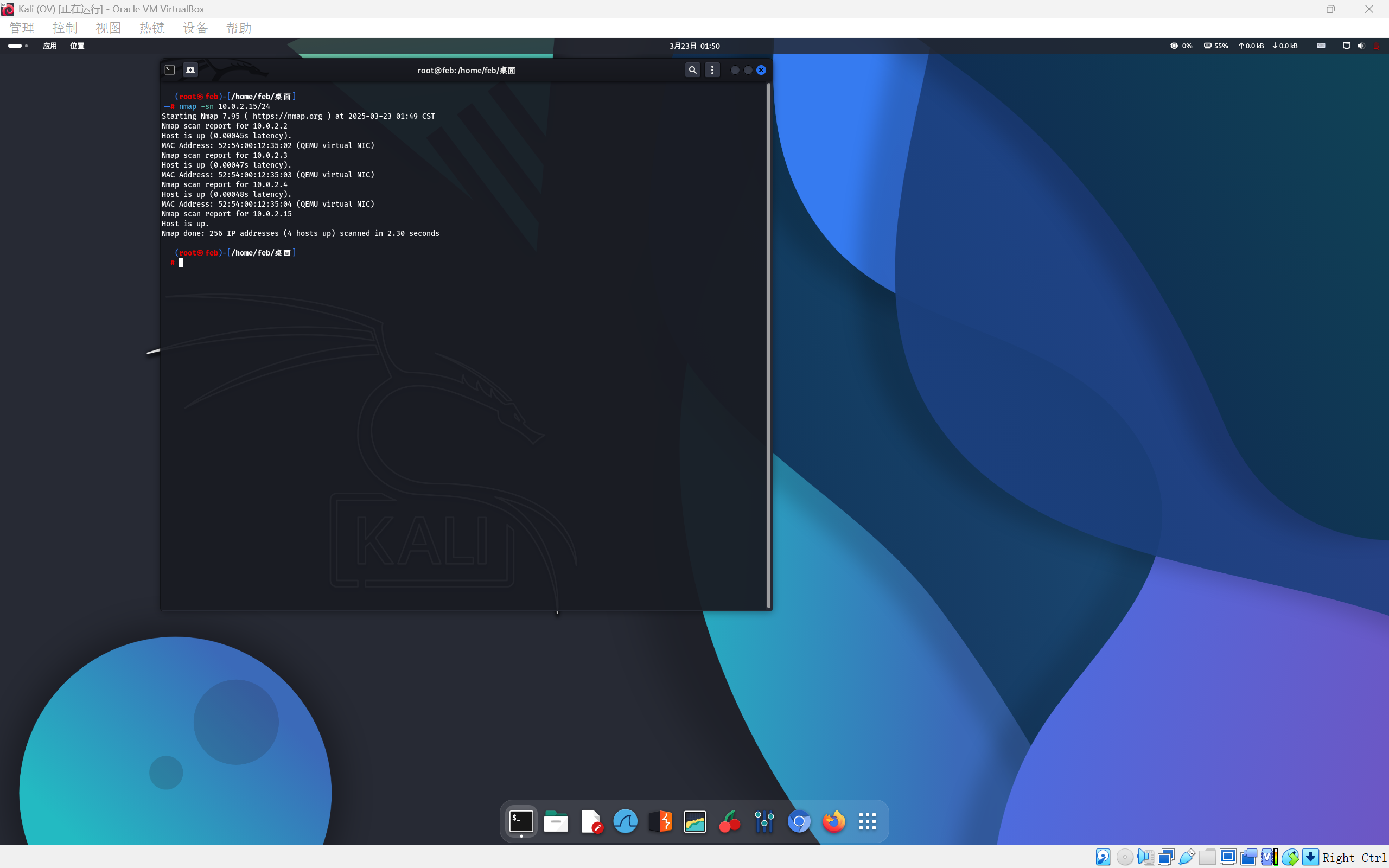
Task: Open the text editor dock icon
Action: (x=591, y=821)
